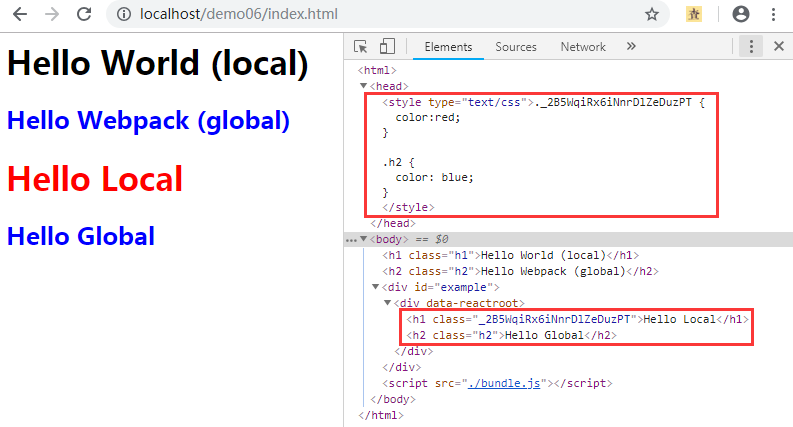Switch to the Sources tab
The width and height of the screenshot is (793, 427).
coord(516,47)
